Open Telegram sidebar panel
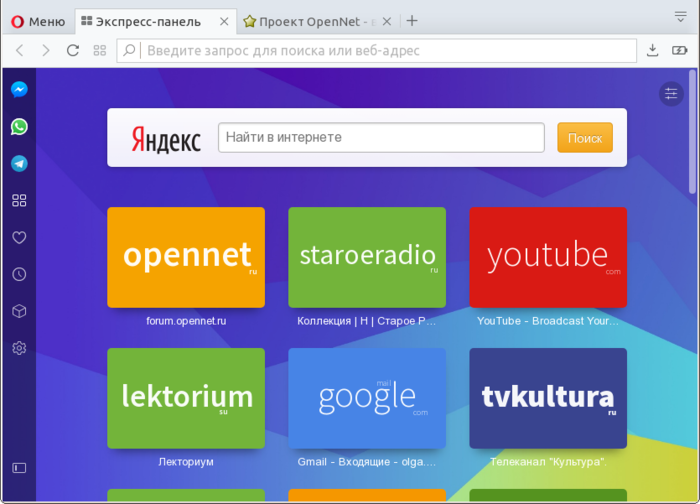The image size is (700, 504). [x=19, y=163]
